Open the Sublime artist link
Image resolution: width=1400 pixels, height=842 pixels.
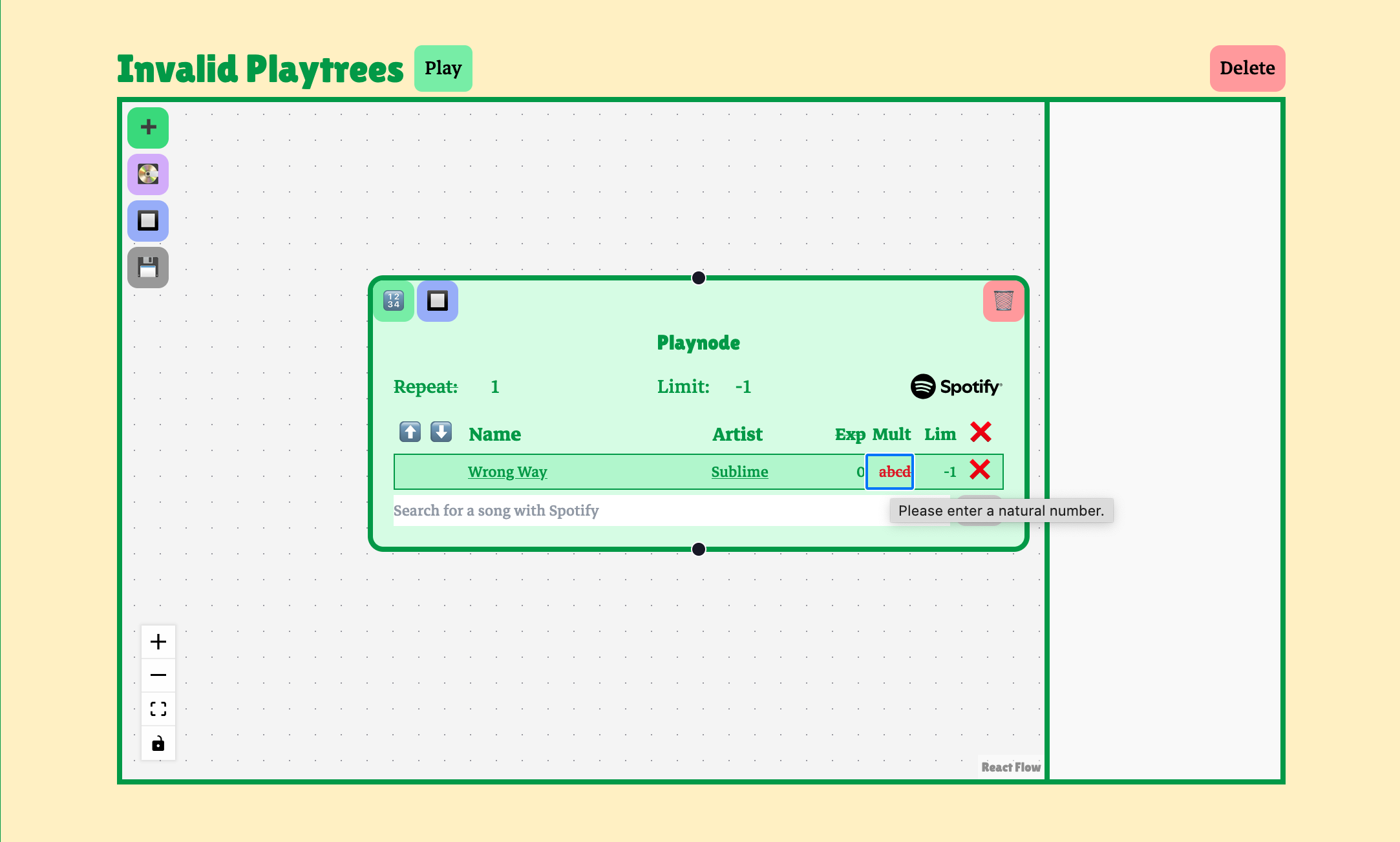point(739,472)
